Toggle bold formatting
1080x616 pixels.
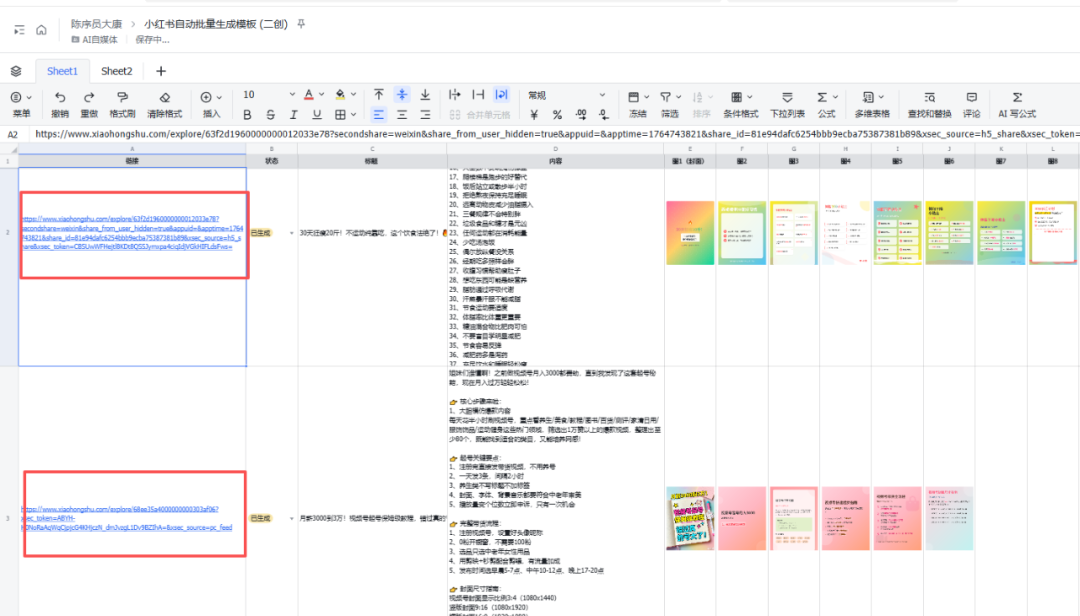[247, 114]
